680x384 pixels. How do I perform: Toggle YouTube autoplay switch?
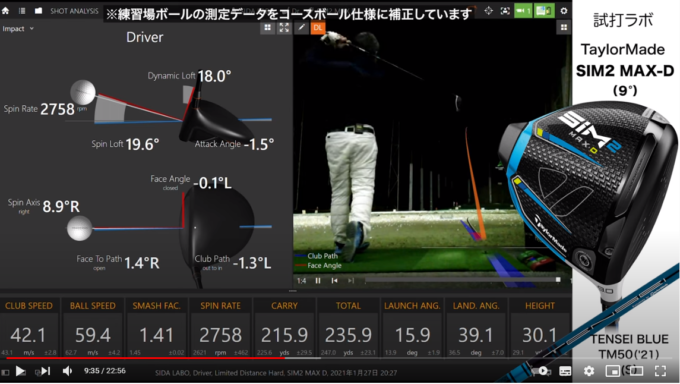pyautogui.click(x=540, y=371)
